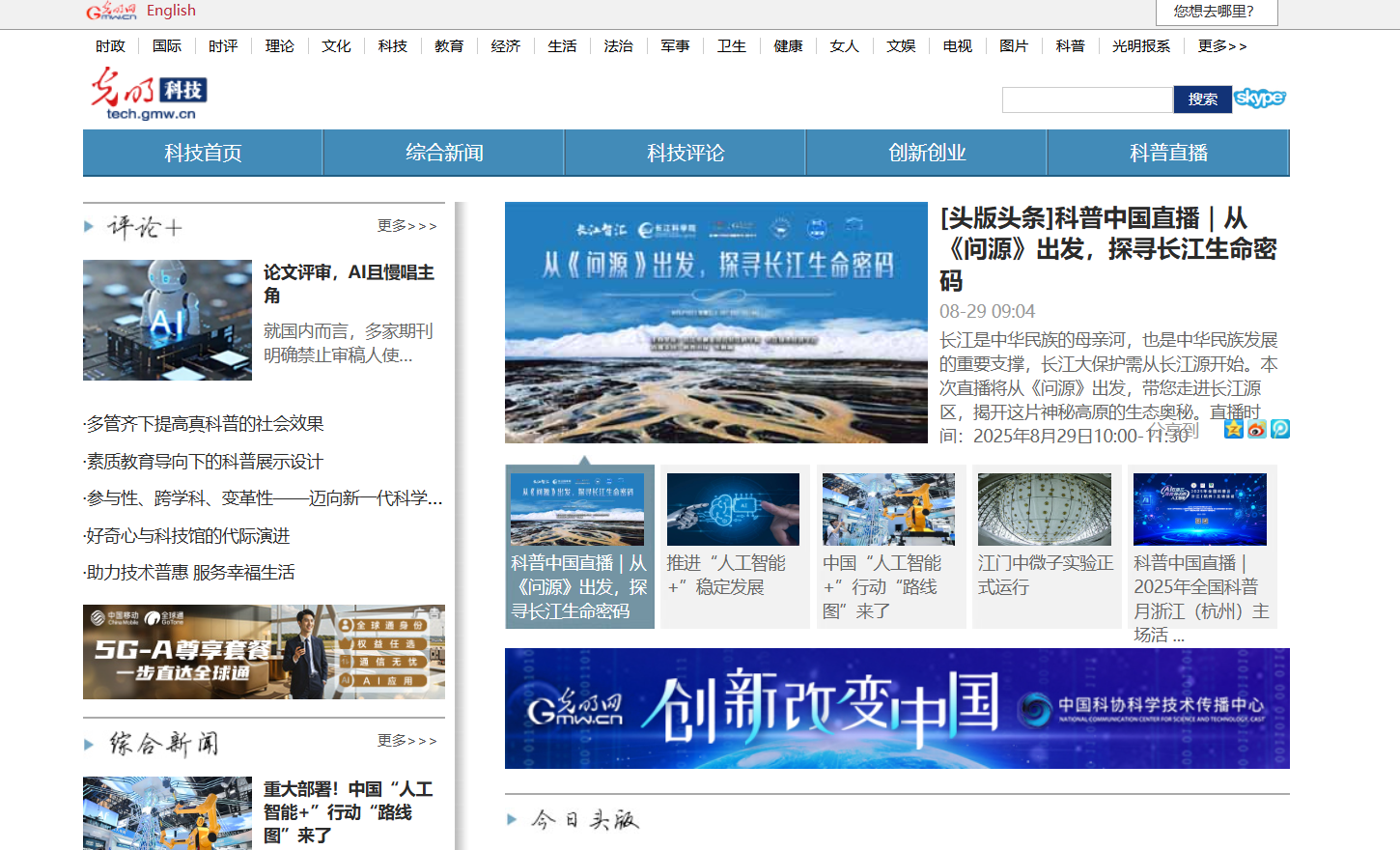Select 江门中微子实验正式运行 thumbnail
The image size is (1400, 850).
[1045, 509]
